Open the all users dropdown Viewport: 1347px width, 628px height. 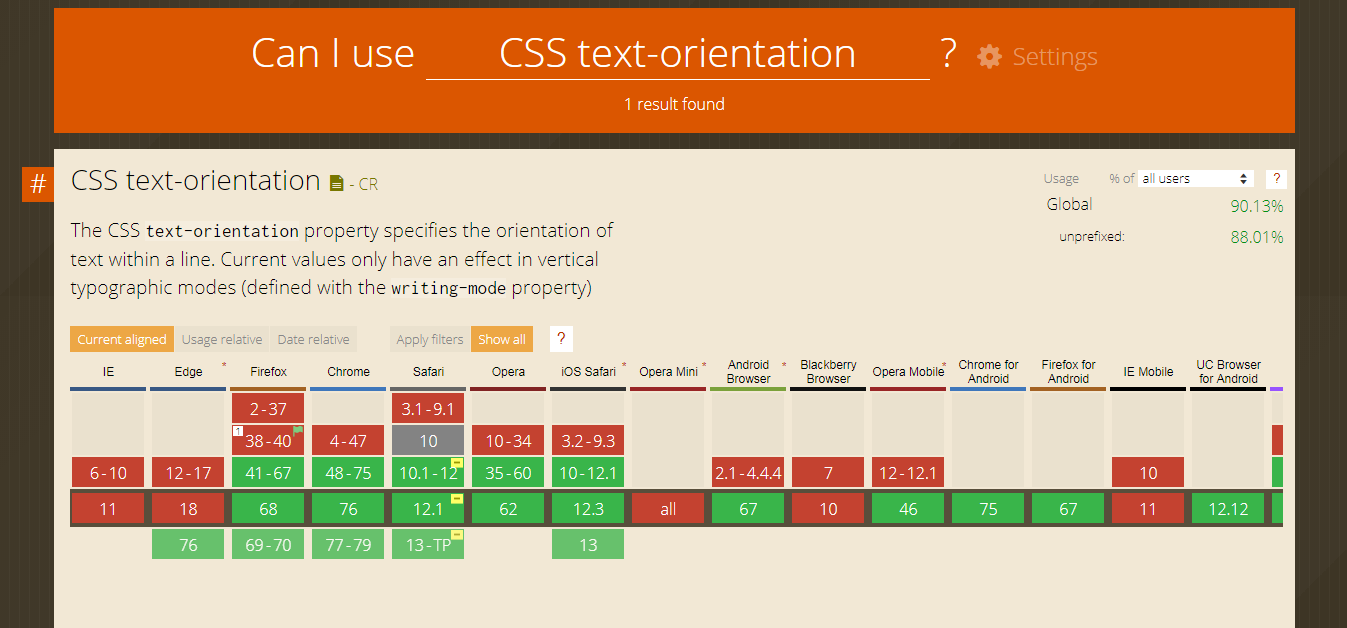pos(1196,178)
